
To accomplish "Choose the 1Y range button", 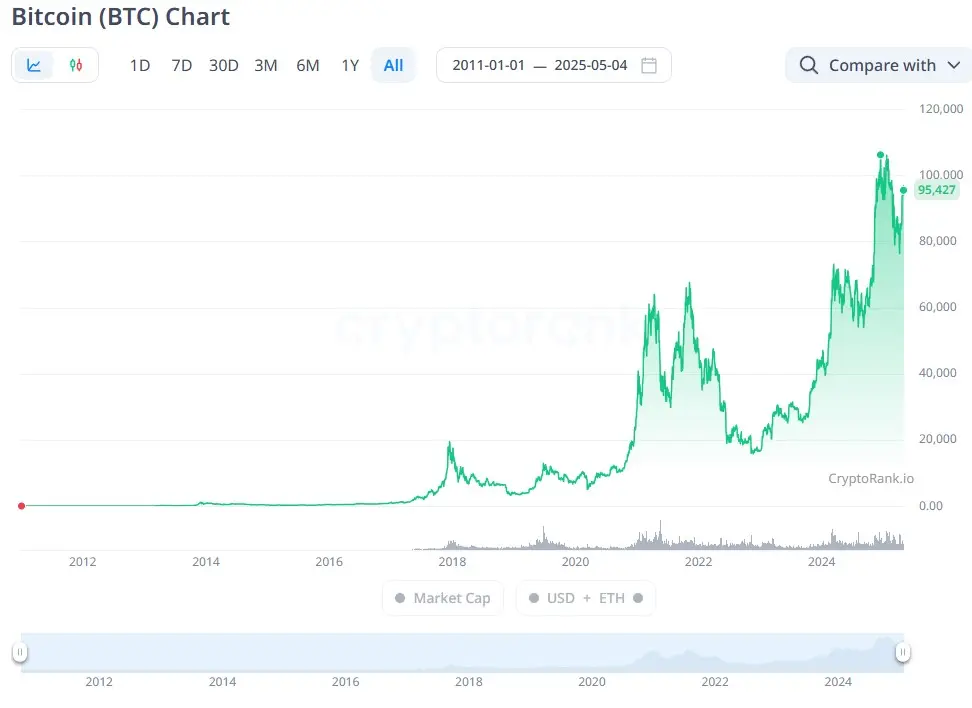I will click(x=350, y=65).
